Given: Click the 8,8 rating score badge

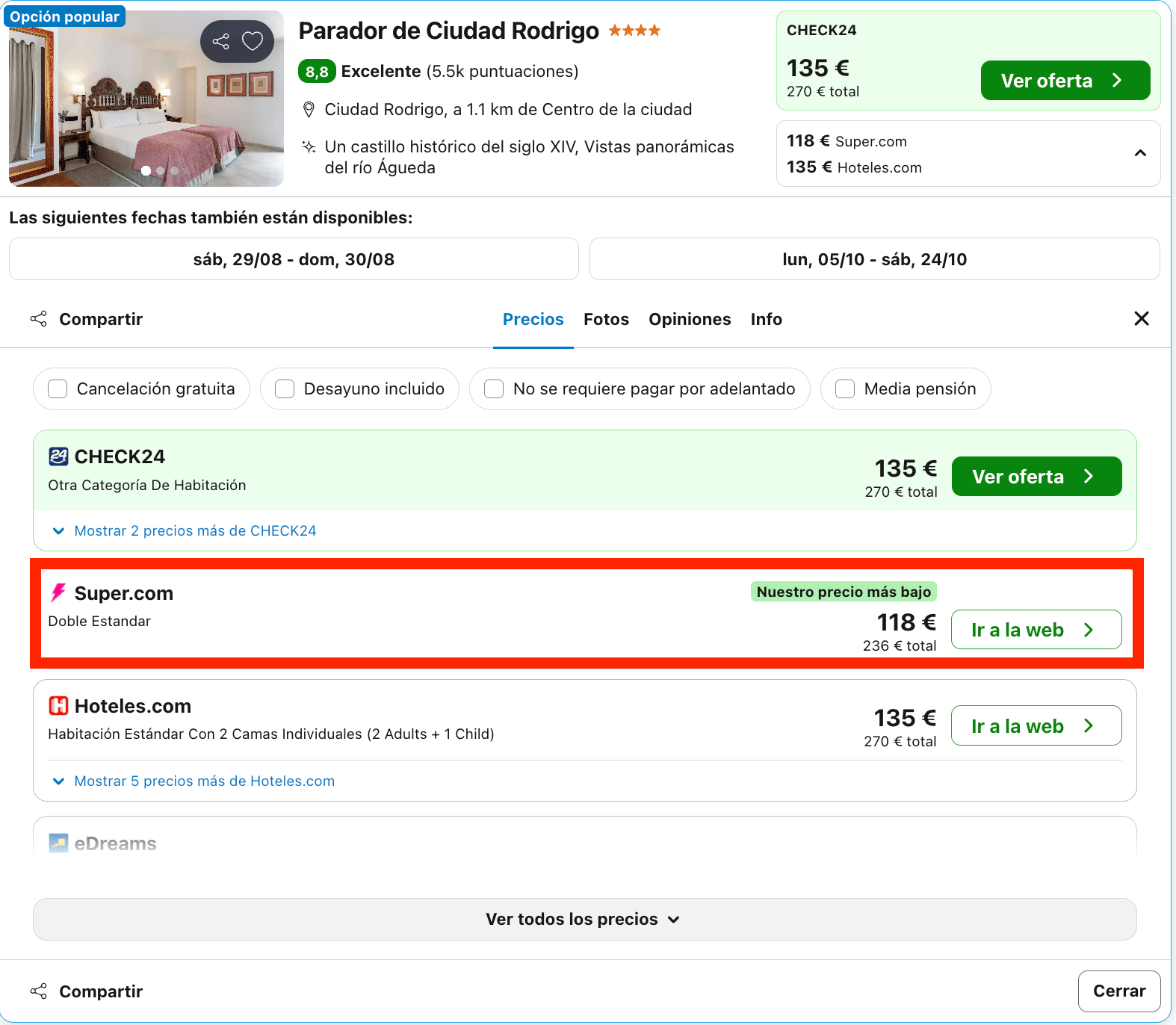Looking at the screenshot, I should 317,72.
